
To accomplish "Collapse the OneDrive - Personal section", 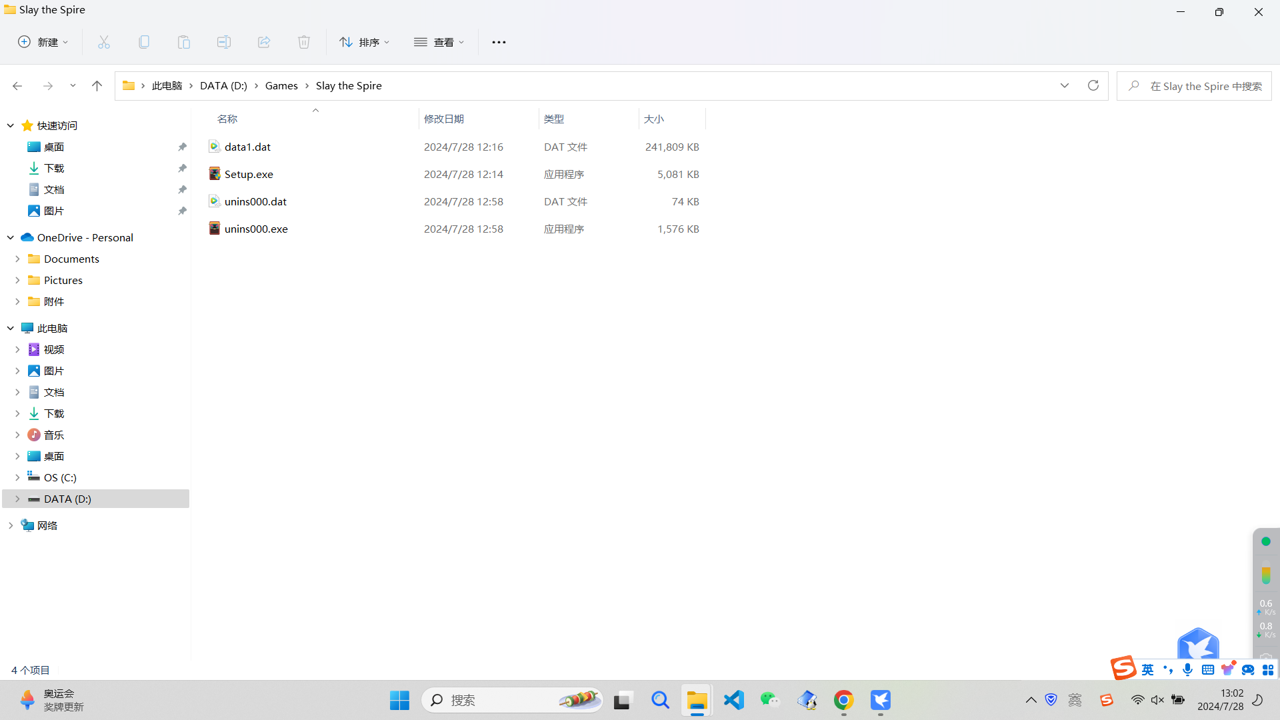I will coord(11,238).
